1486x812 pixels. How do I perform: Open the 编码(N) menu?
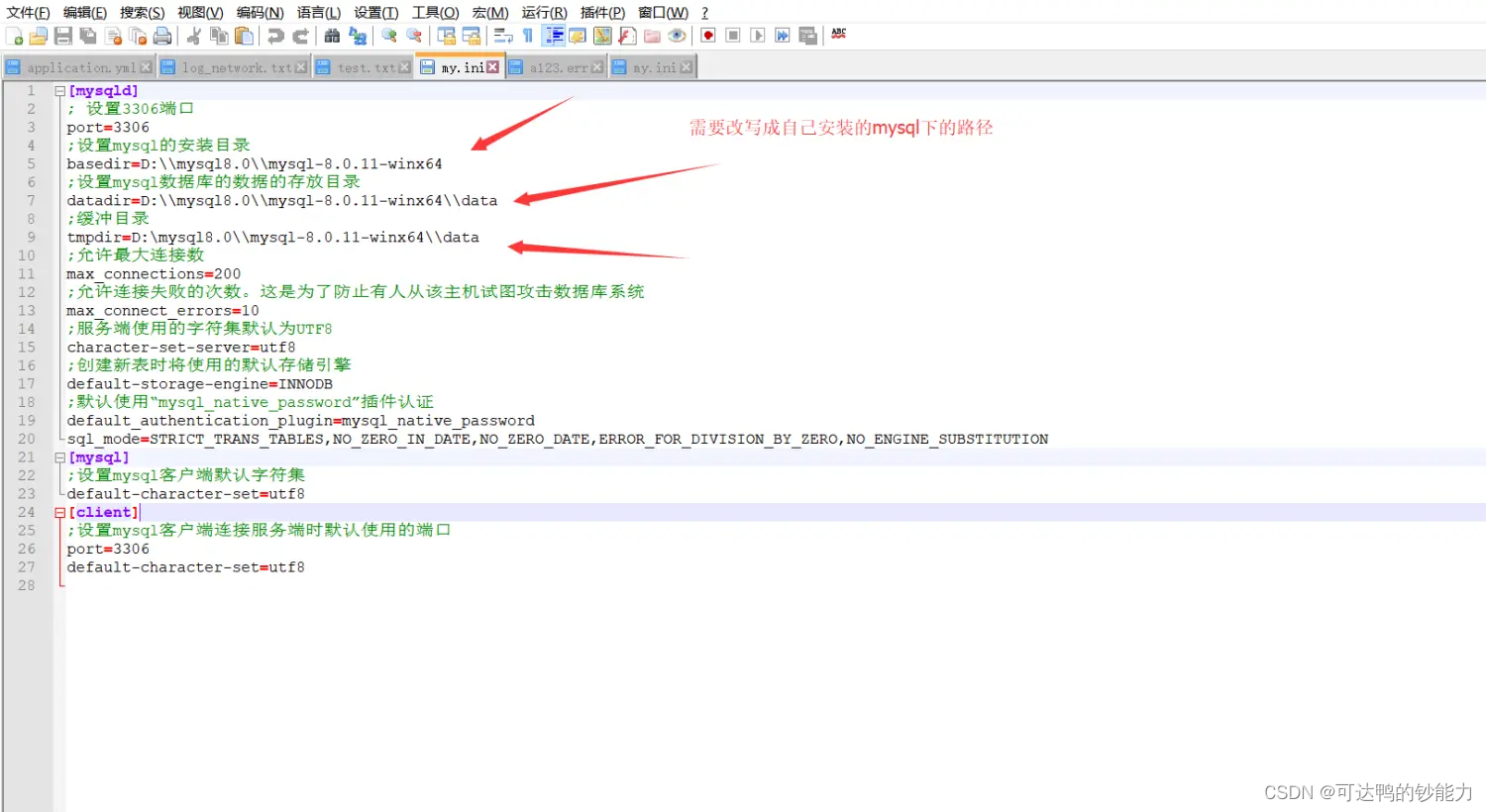click(260, 12)
